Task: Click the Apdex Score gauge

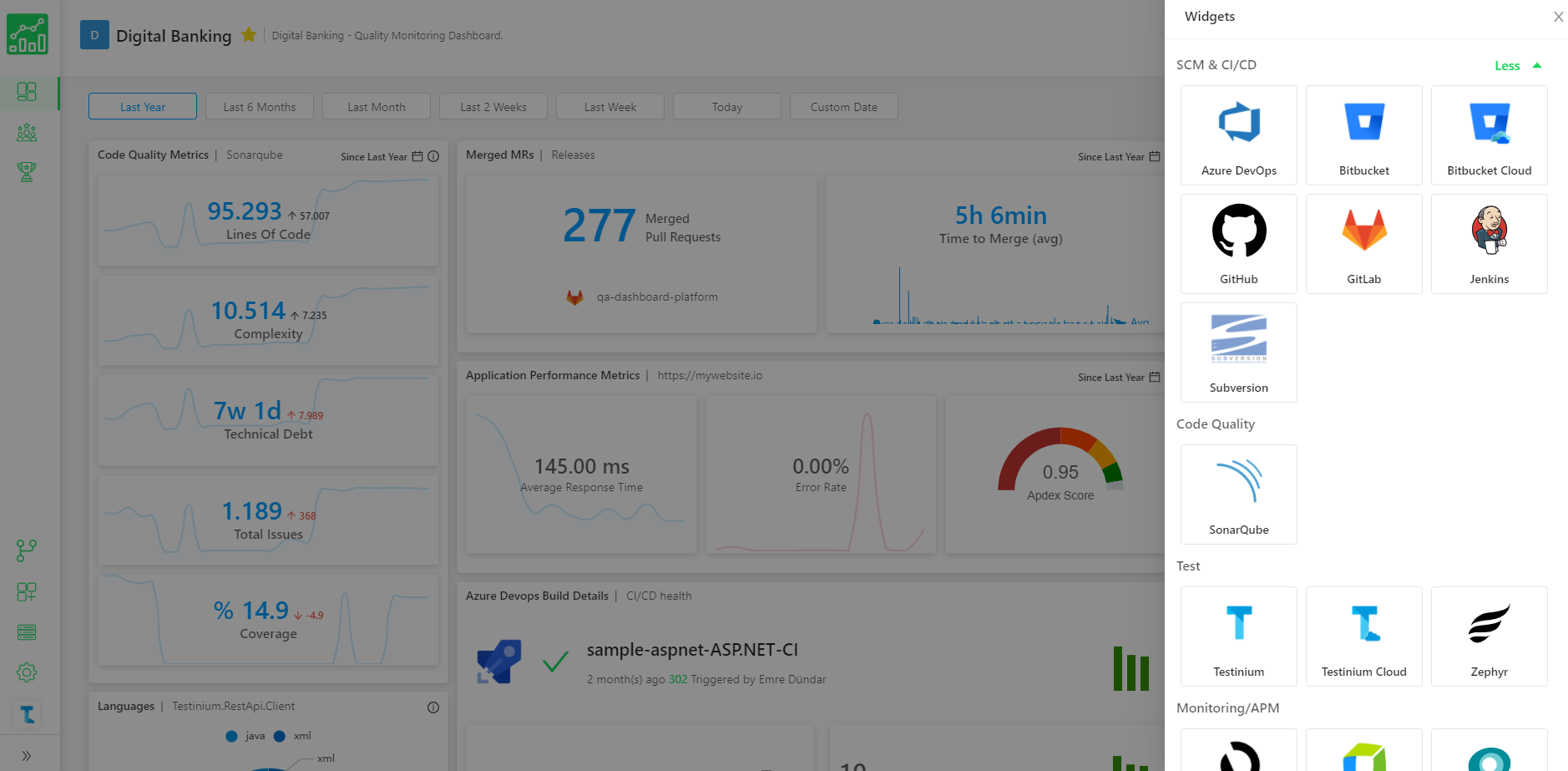Action: tap(1060, 465)
